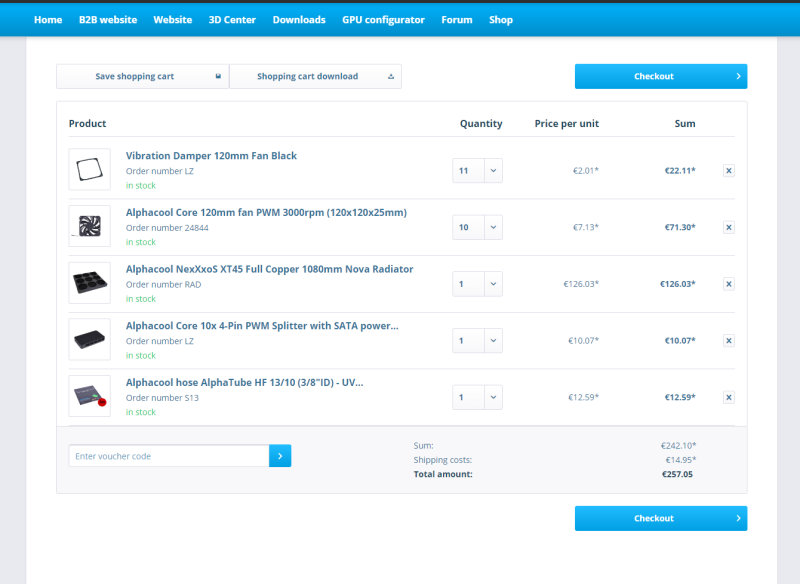
Task: Open 3D Center navigation item
Action: pyautogui.click(x=232, y=19)
